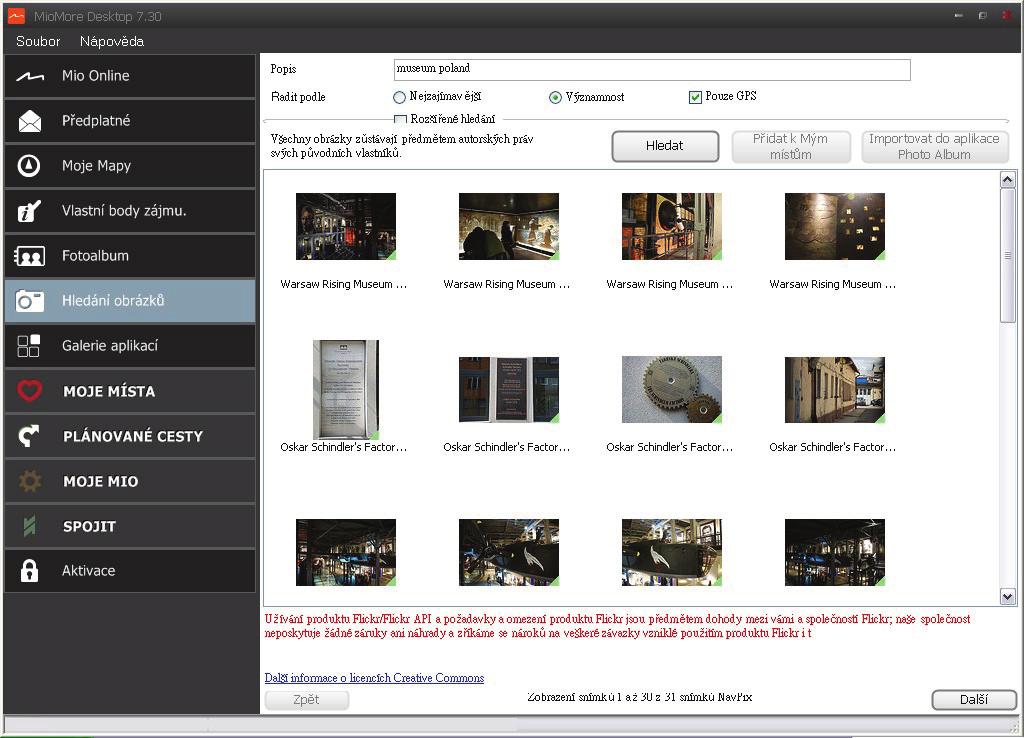Click Importovat do aplikace Photo Album button
Screen dimensions: 1024x738
(x=935, y=146)
